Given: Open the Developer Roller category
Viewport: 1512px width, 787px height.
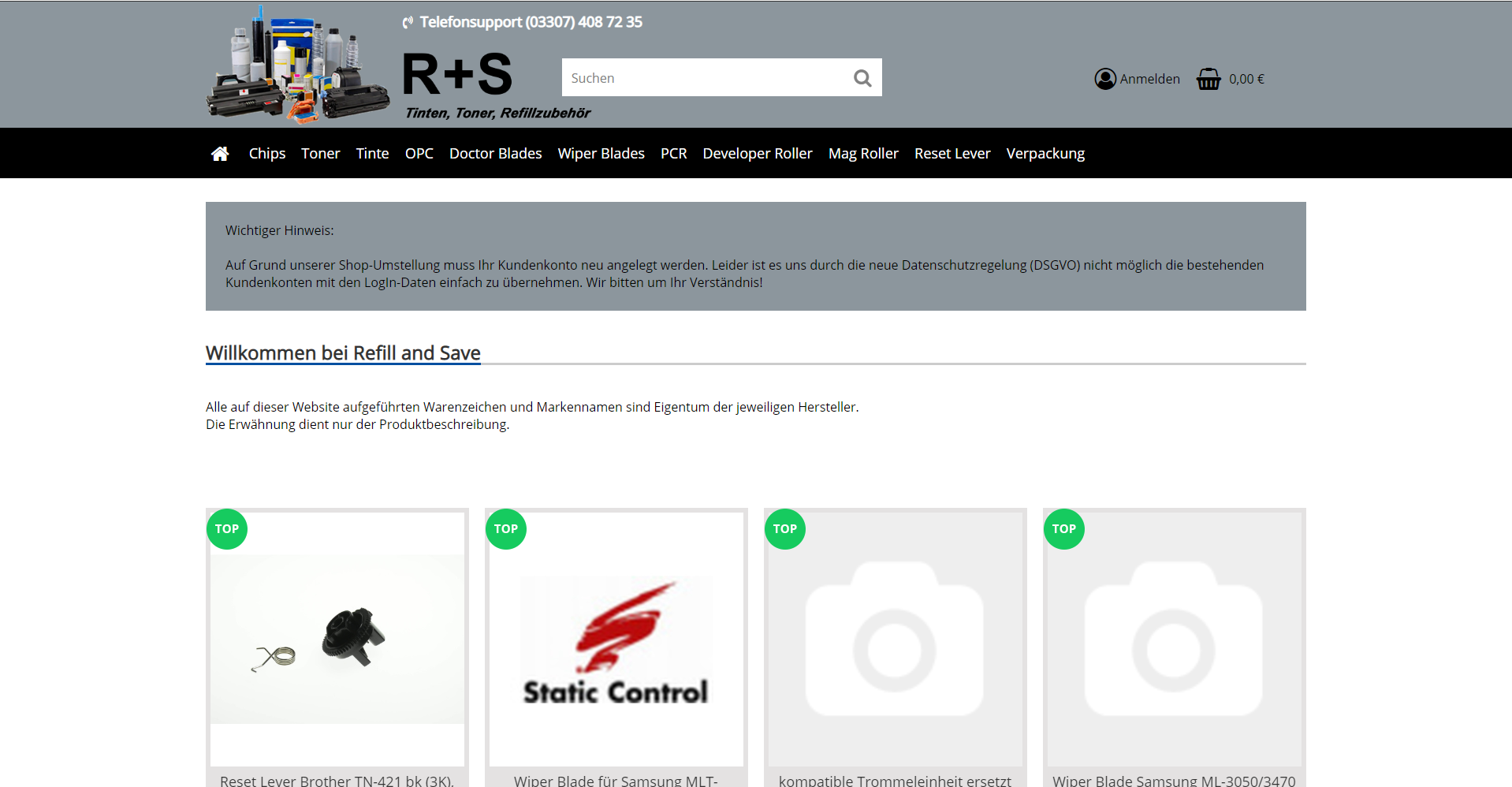Looking at the screenshot, I should coord(757,154).
